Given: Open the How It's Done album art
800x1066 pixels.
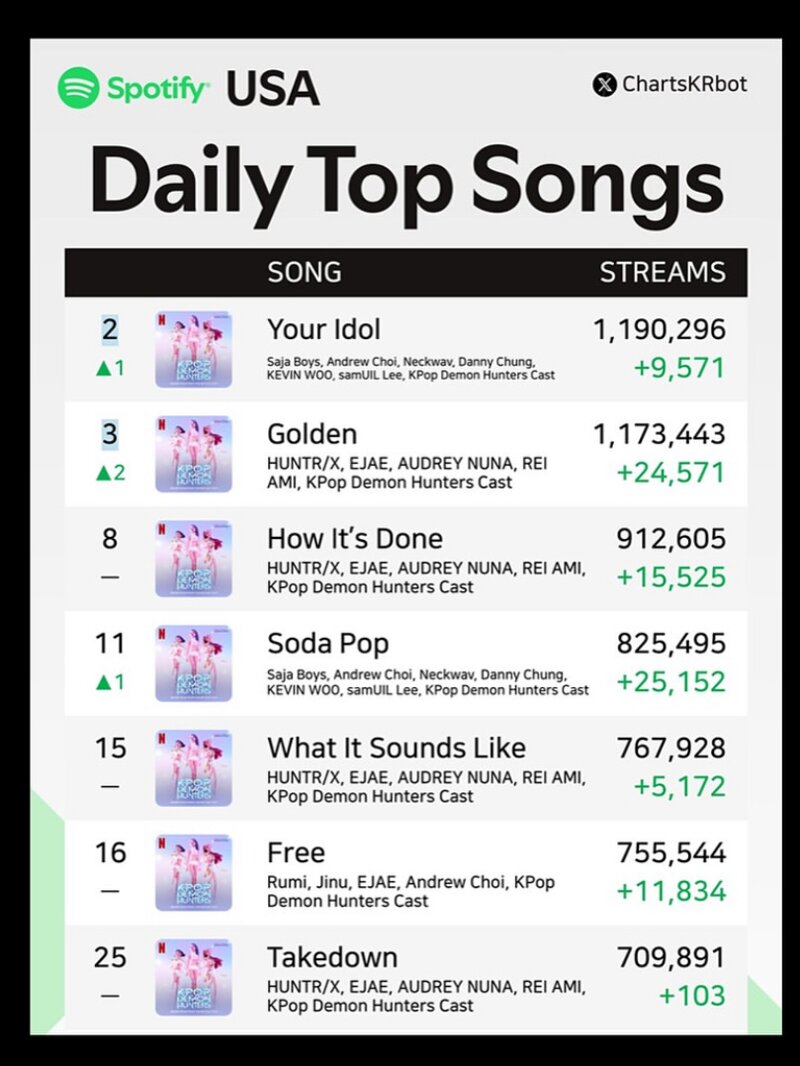Looking at the screenshot, I should click(x=194, y=559).
